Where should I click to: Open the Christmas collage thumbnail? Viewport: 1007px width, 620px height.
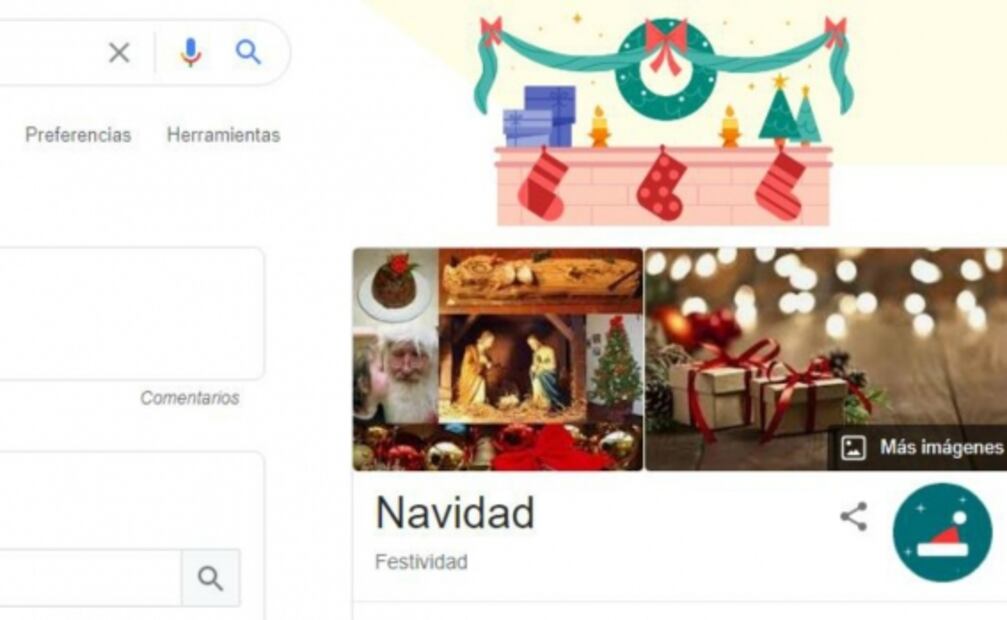pos(498,359)
